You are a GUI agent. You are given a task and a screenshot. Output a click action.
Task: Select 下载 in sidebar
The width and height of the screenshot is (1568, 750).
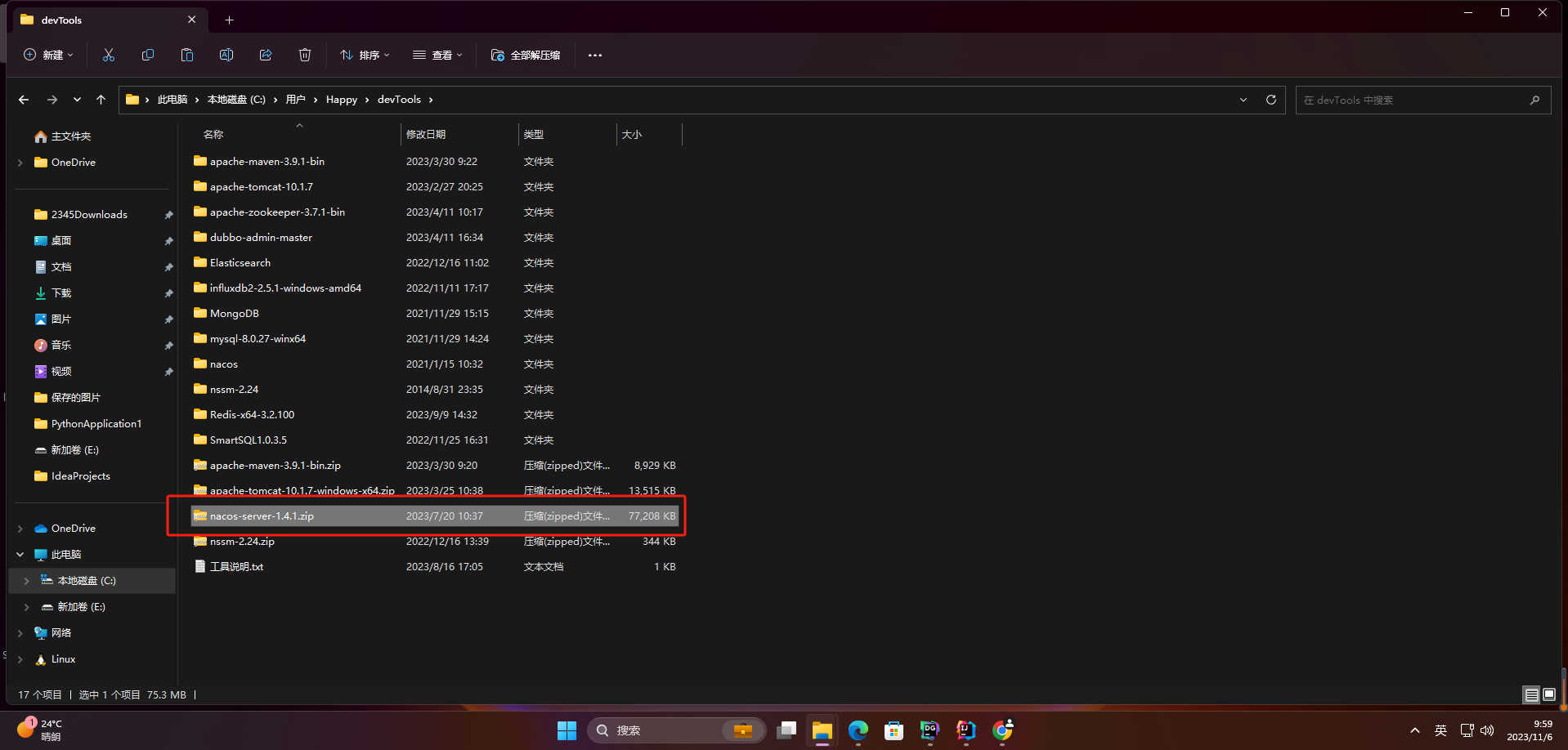pyautogui.click(x=61, y=293)
